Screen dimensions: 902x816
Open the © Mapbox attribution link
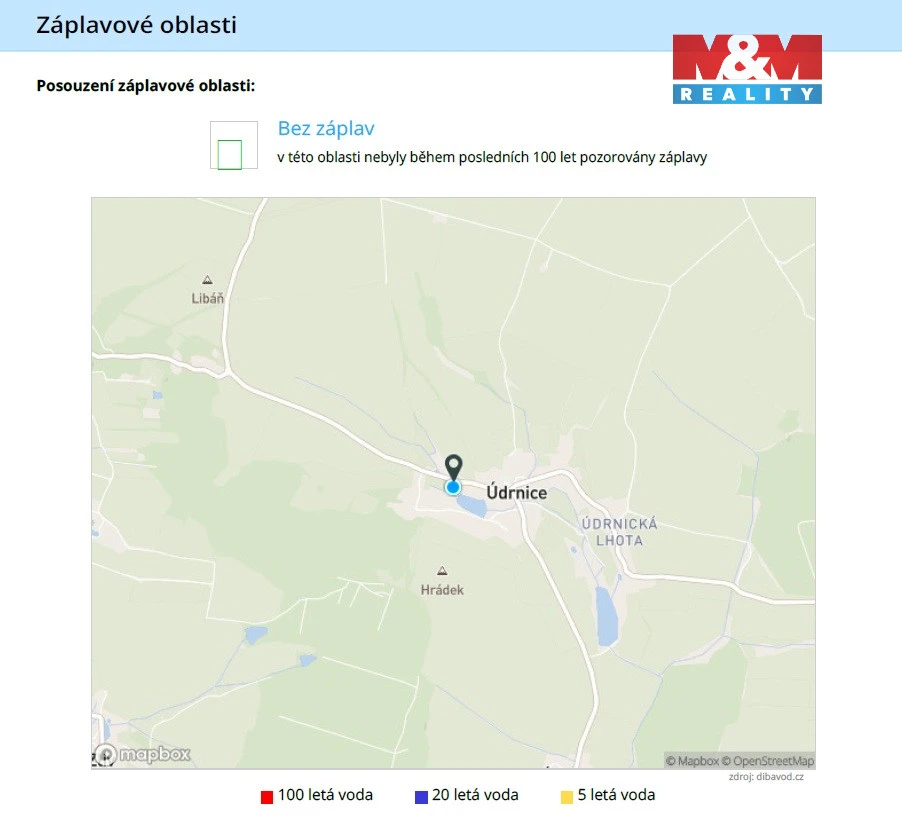(x=692, y=761)
